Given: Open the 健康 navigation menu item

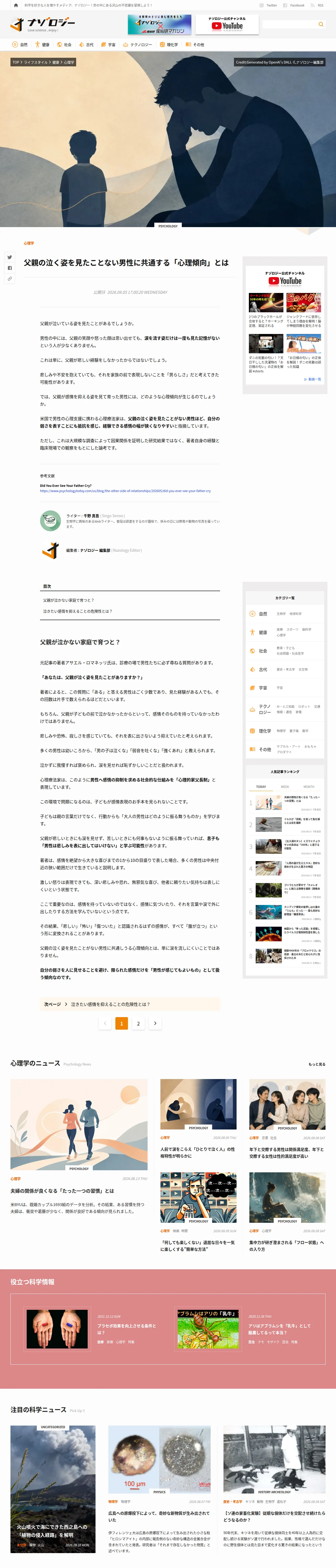Looking at the screenshot, I should pos(42,44).
